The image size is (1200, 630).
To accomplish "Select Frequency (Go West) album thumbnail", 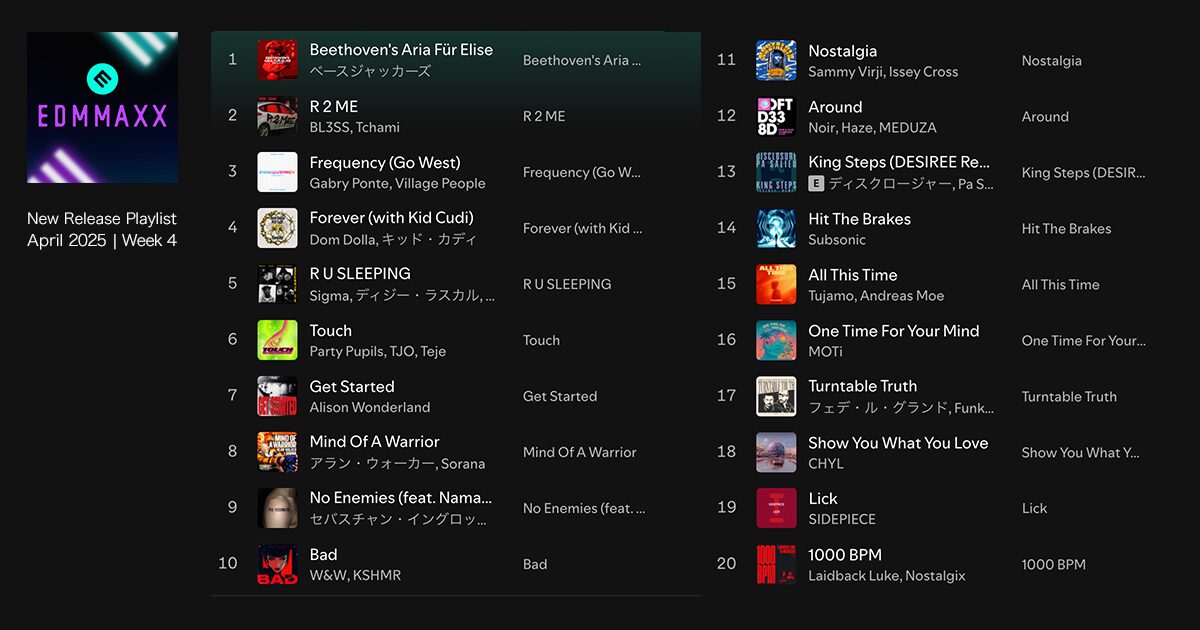I will click(277, 172).
